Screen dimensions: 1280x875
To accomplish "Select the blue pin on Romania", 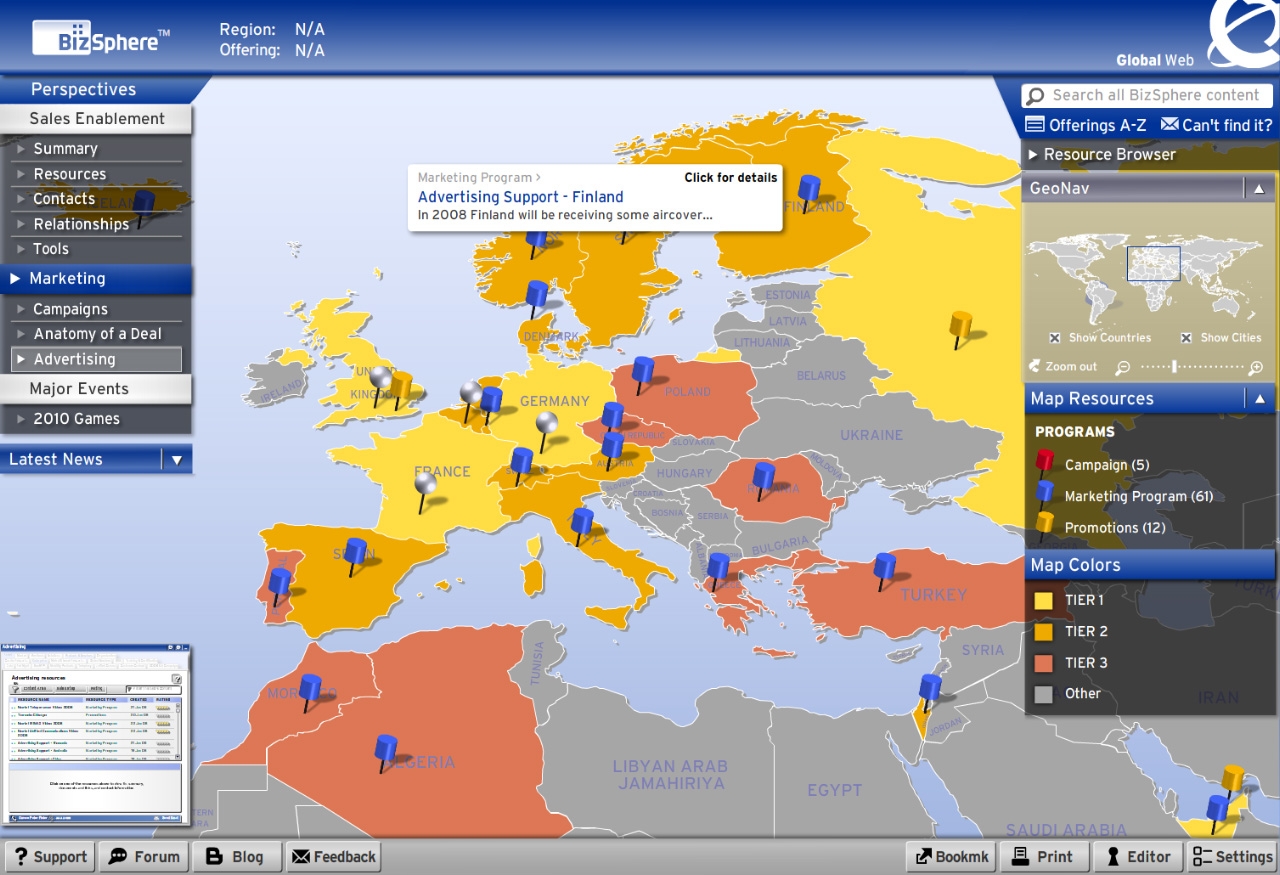I will 764,476.
